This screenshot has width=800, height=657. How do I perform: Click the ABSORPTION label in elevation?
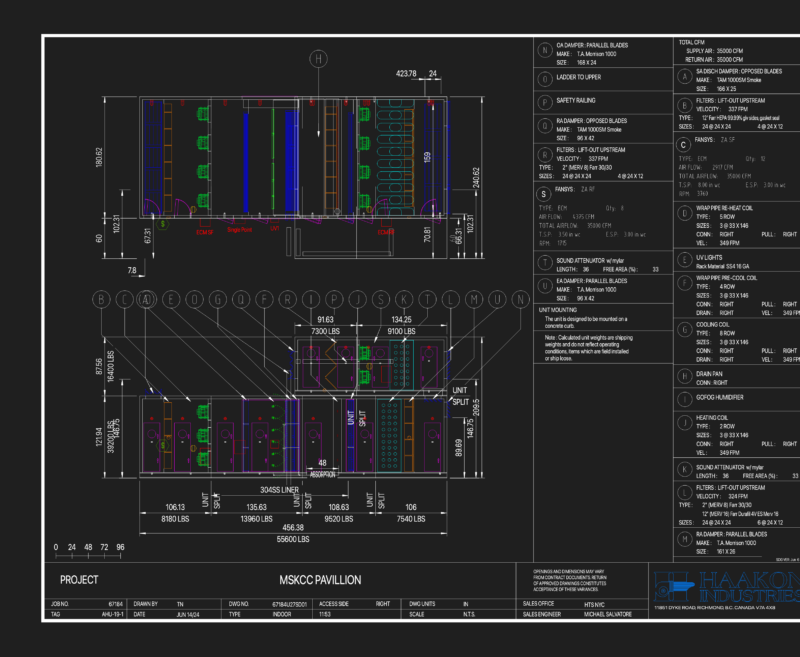point(323,475)
